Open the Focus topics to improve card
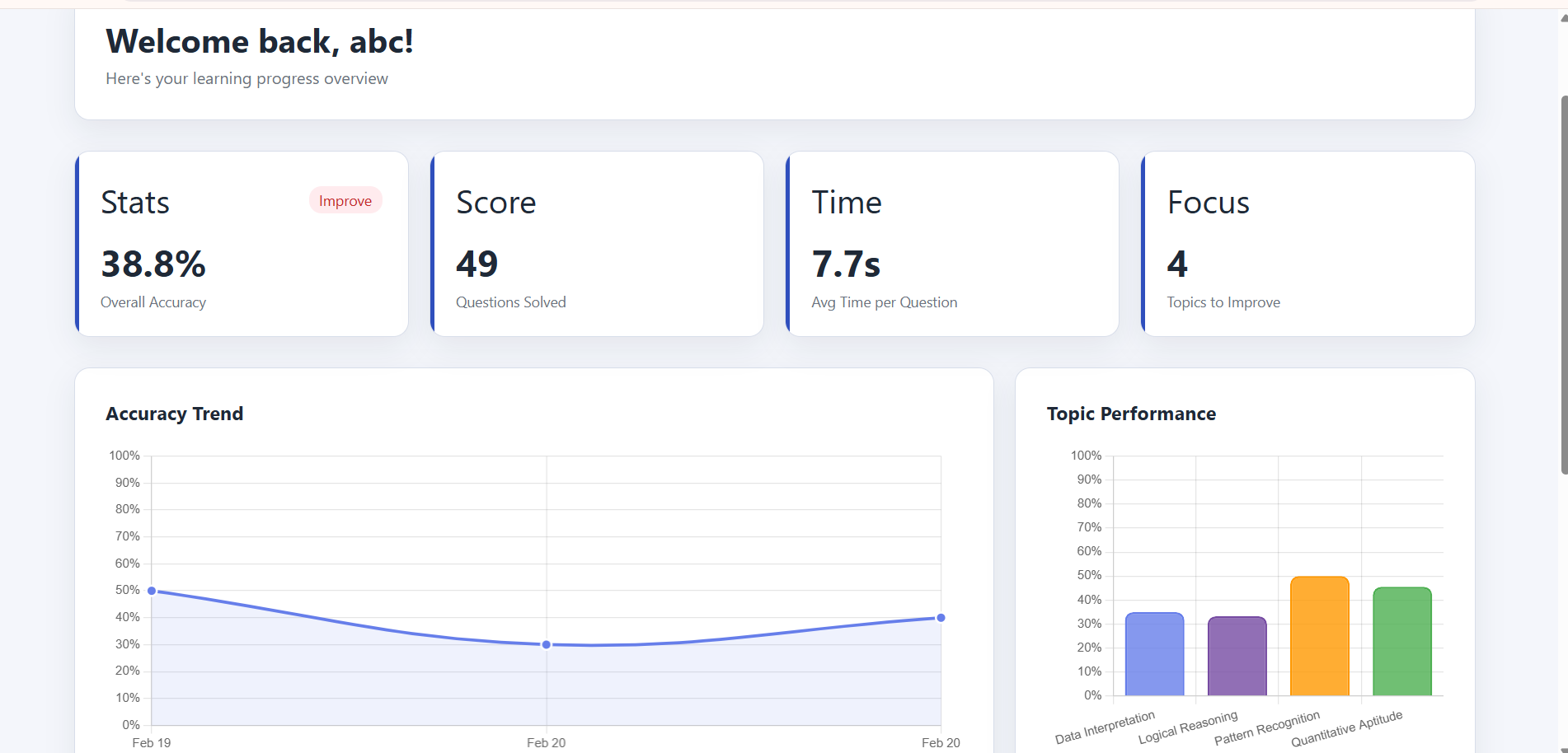The width and height of the screenshot is (1568, 753). tap(1308, 244)
